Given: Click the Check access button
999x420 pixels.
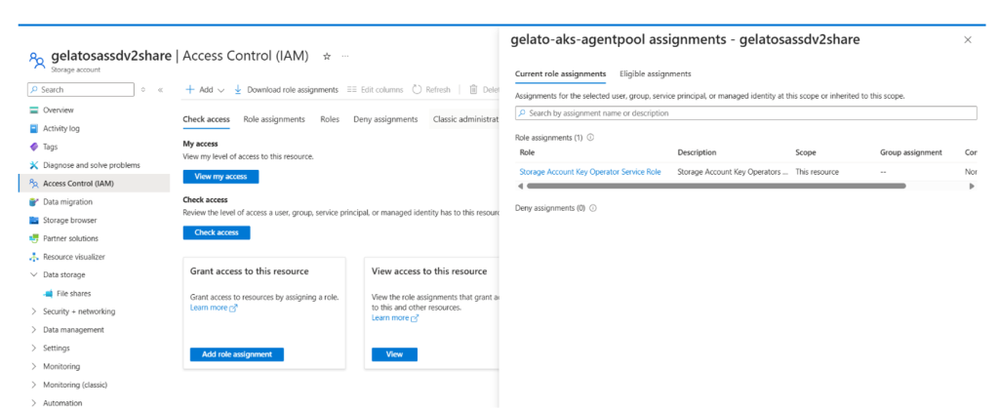Looking at the screenshot, I should (216, 233).
